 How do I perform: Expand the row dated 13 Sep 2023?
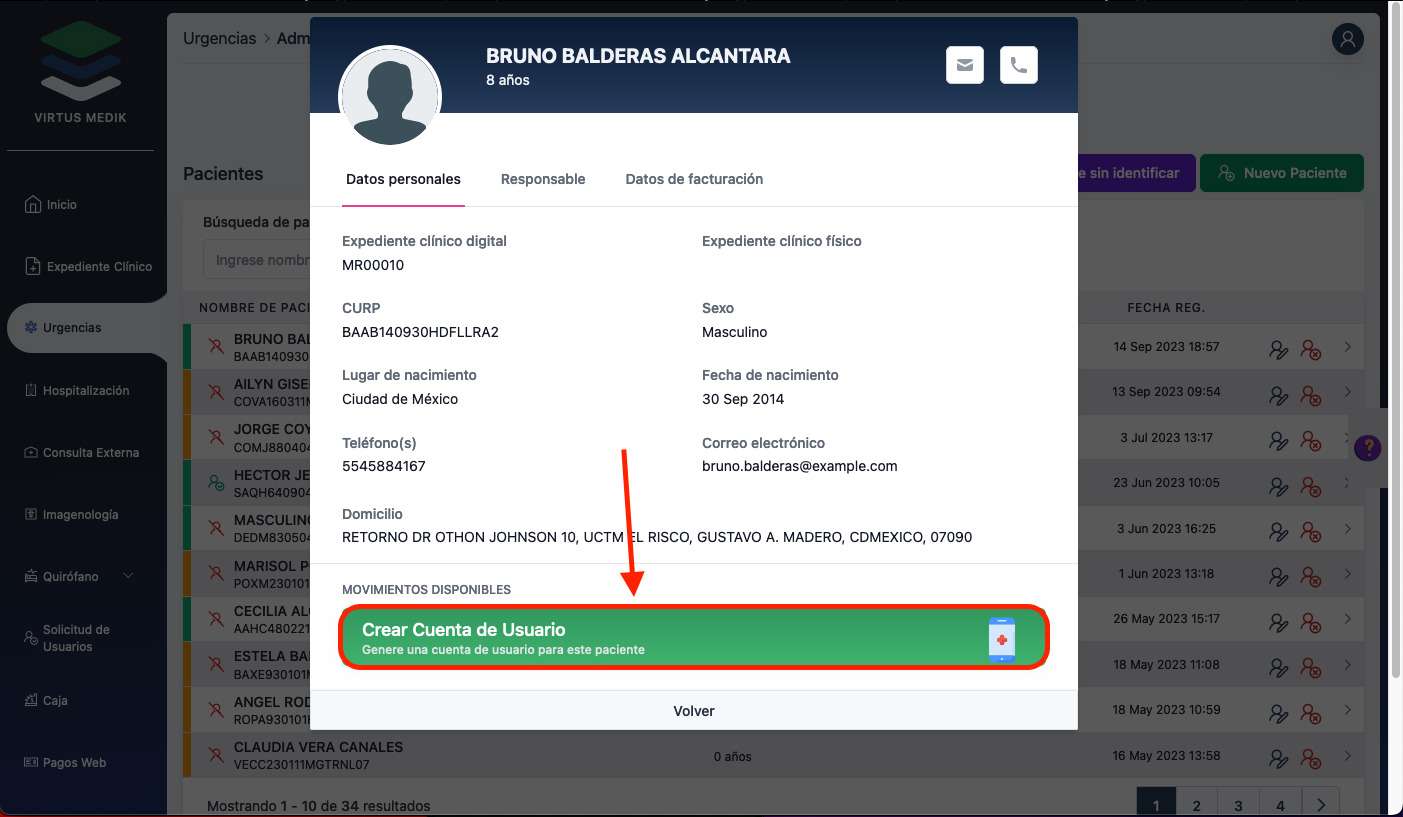[1348, 392]
